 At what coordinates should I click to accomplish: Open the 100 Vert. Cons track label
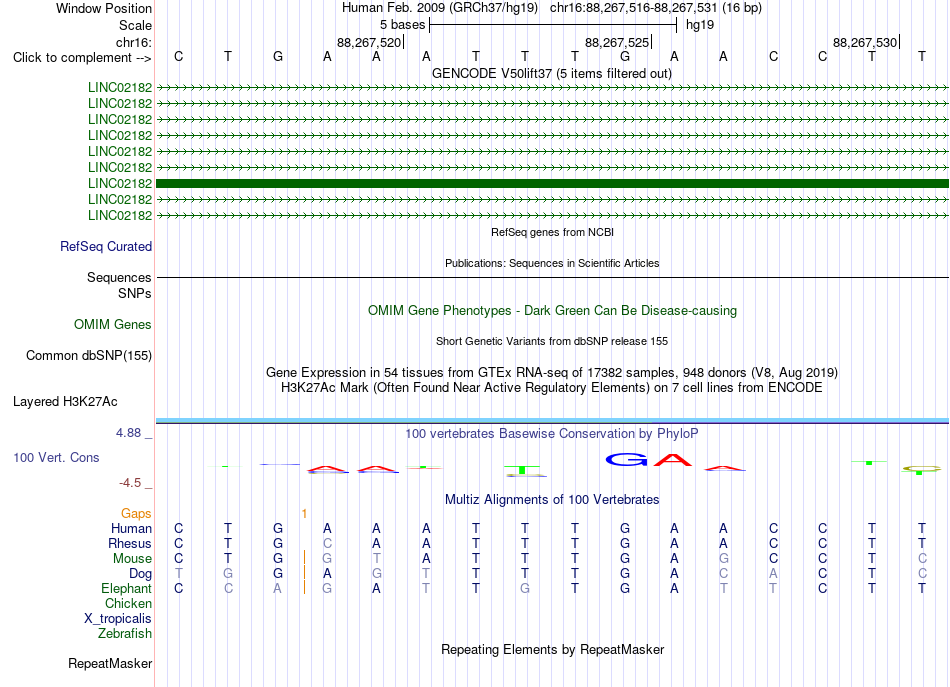(x=56, y=457)
